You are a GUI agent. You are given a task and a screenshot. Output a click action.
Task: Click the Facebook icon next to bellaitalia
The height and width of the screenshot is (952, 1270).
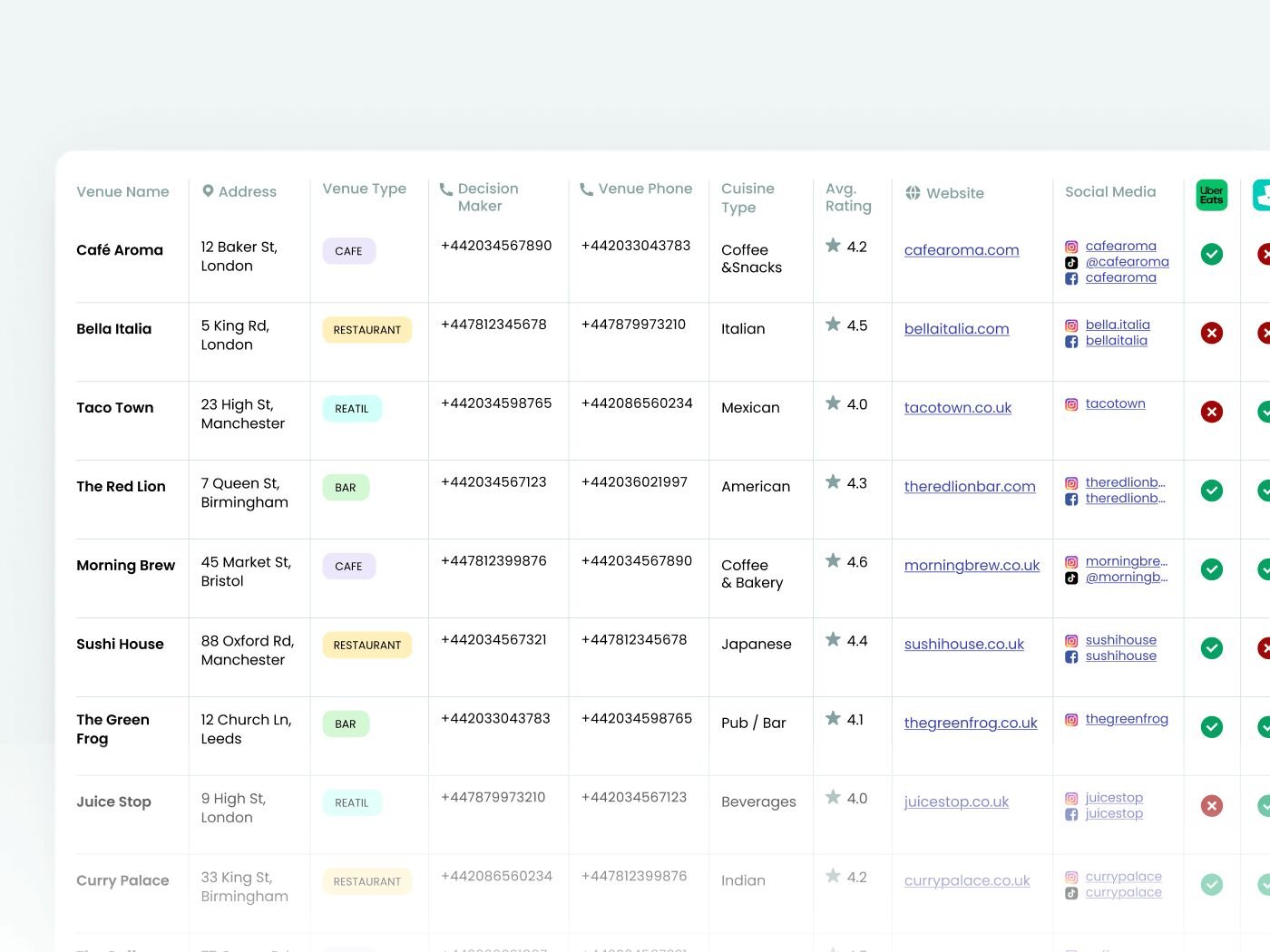point(1070,340)
